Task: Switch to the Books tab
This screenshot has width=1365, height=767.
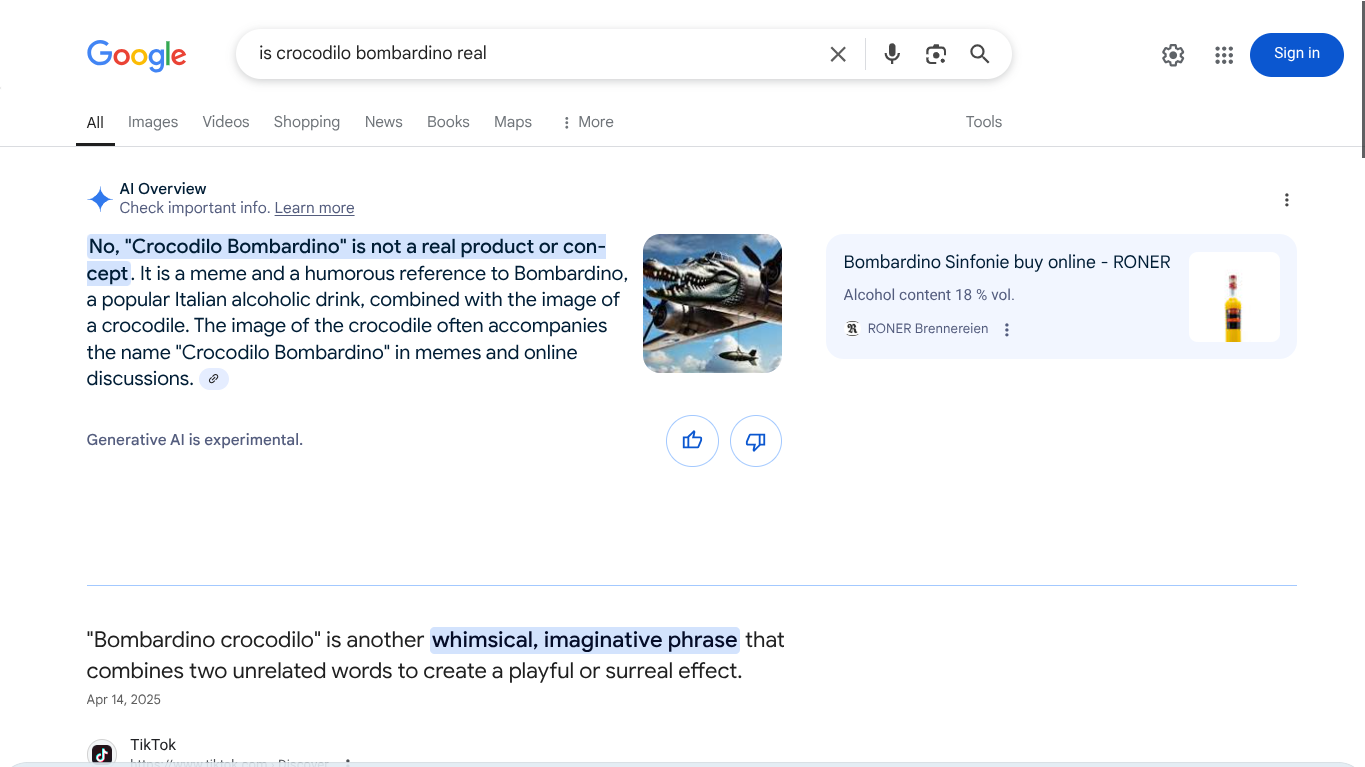Action: pyautogui.click(x=448, y=122)
